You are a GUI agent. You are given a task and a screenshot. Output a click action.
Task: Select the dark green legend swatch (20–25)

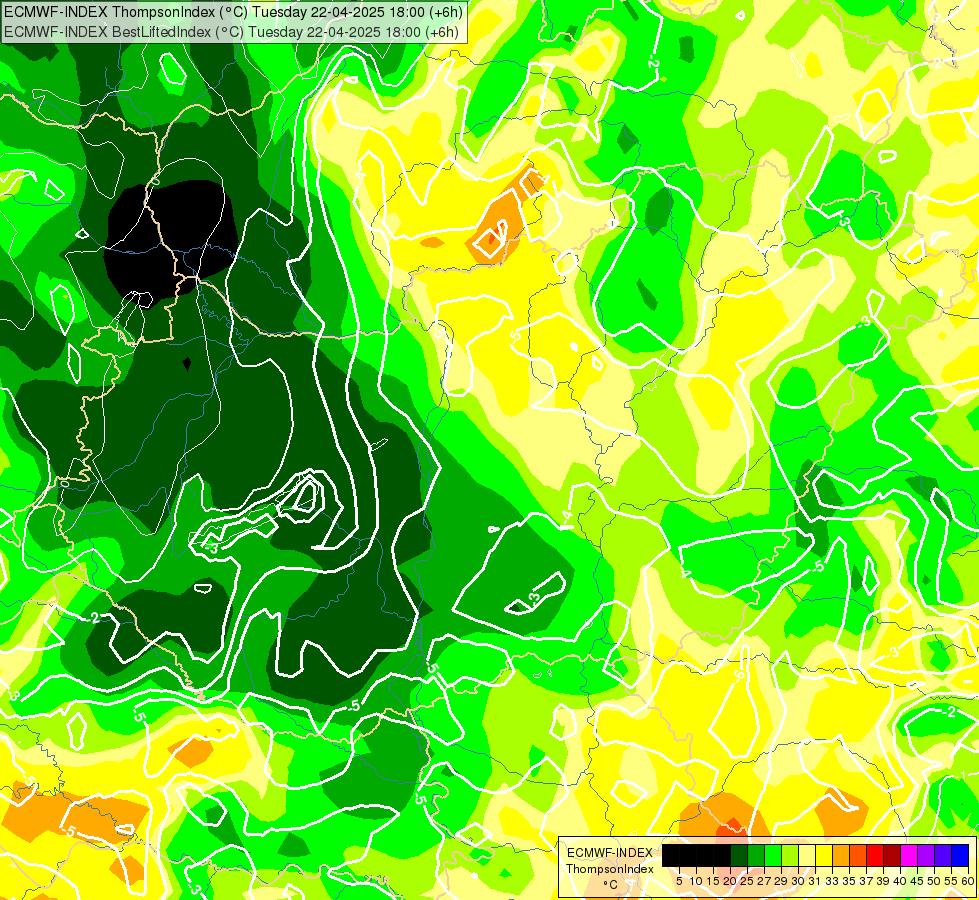739,855
